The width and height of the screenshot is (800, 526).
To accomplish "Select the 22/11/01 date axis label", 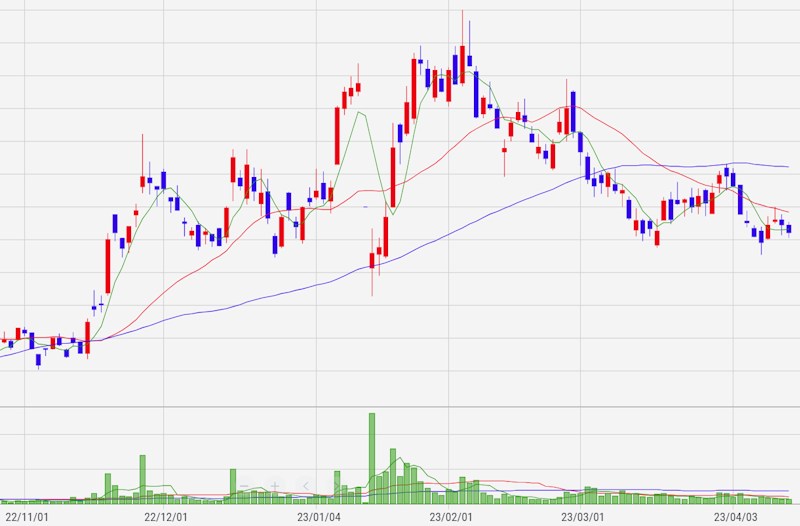I will pos(27,517).
